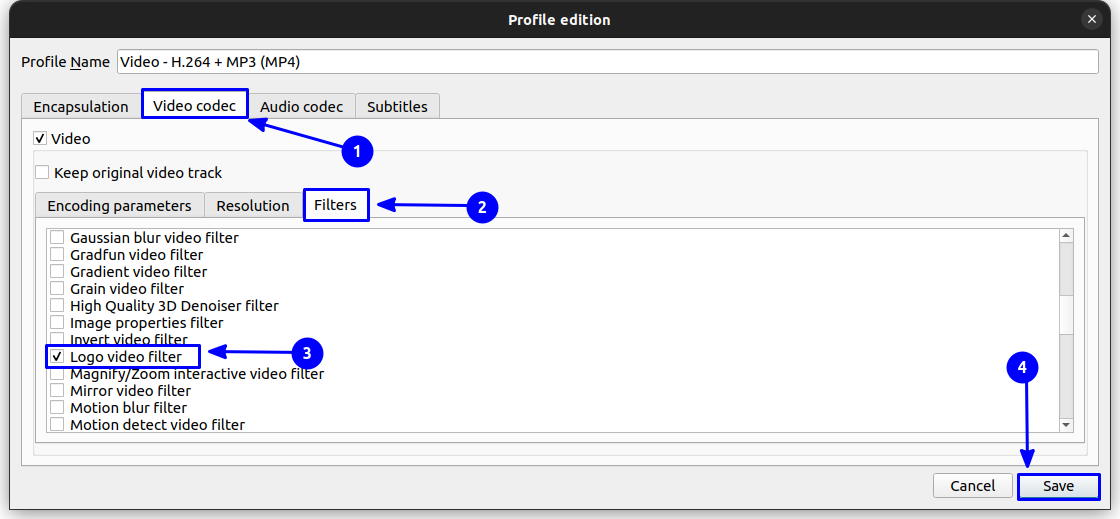Check the Gradfun video filter box

point(58,255)
